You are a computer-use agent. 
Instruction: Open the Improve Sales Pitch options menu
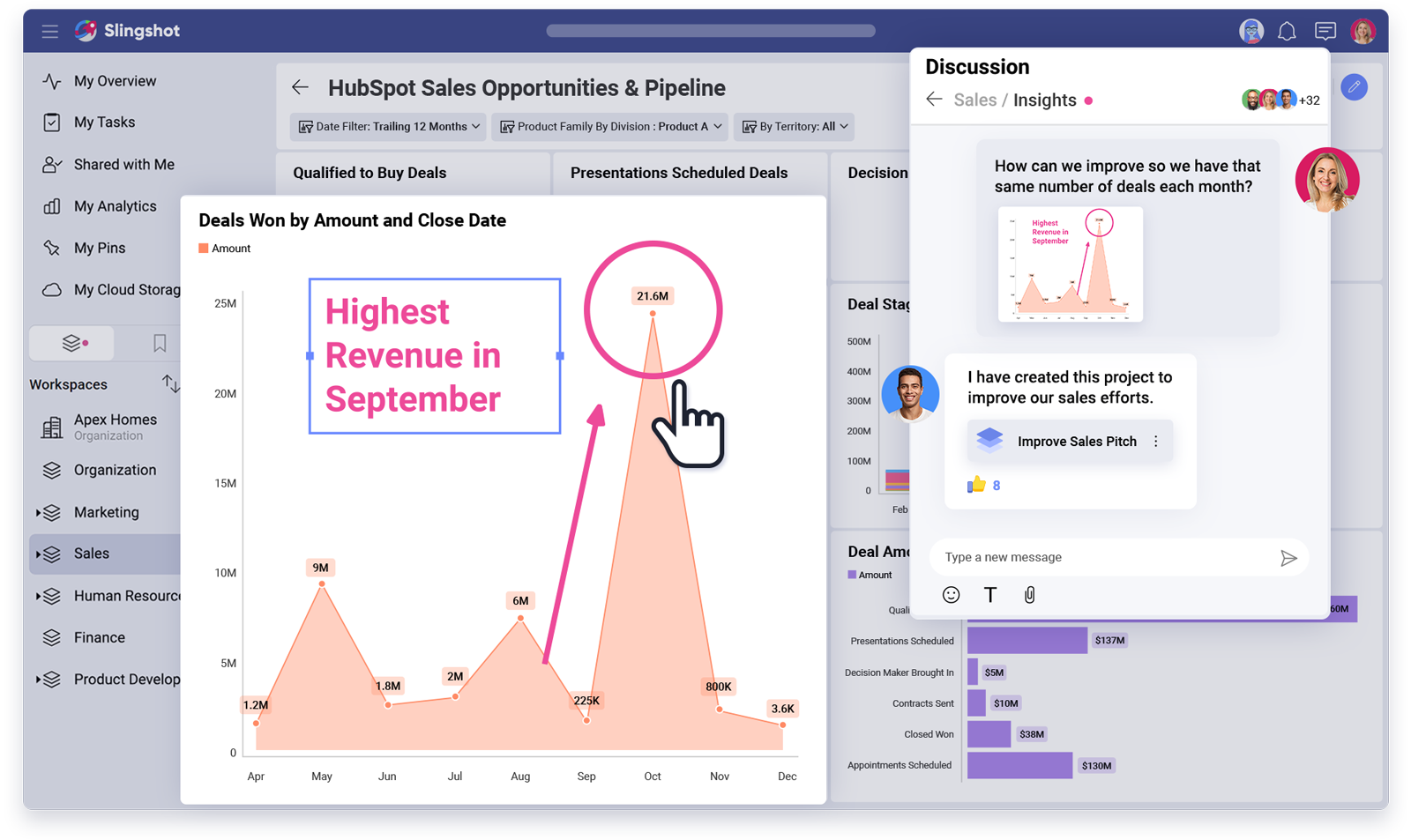pyautogui.click(x=1156, y=441)
